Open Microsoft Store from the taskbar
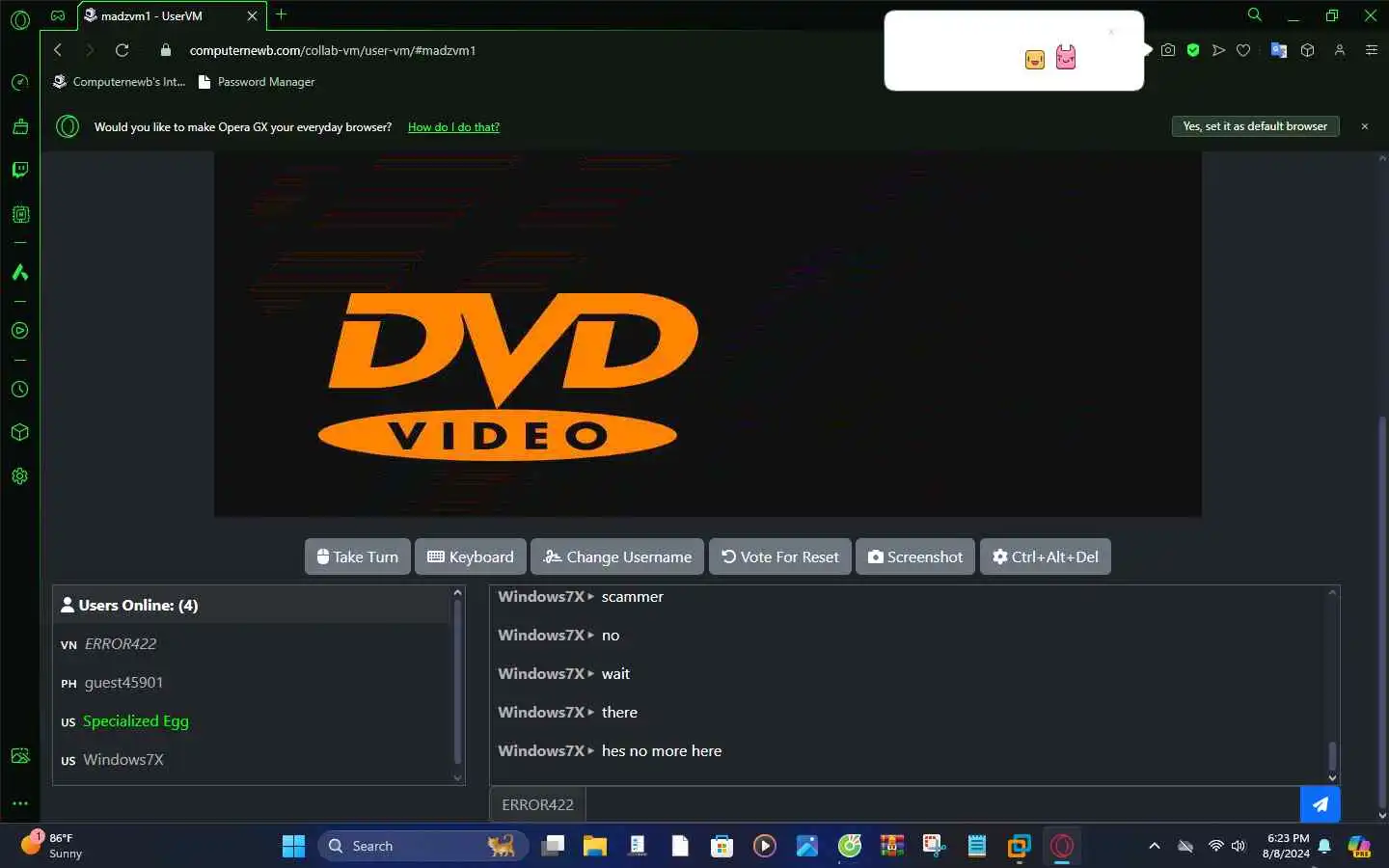This screenshot has height=868, width=1389. coord(722,846)
